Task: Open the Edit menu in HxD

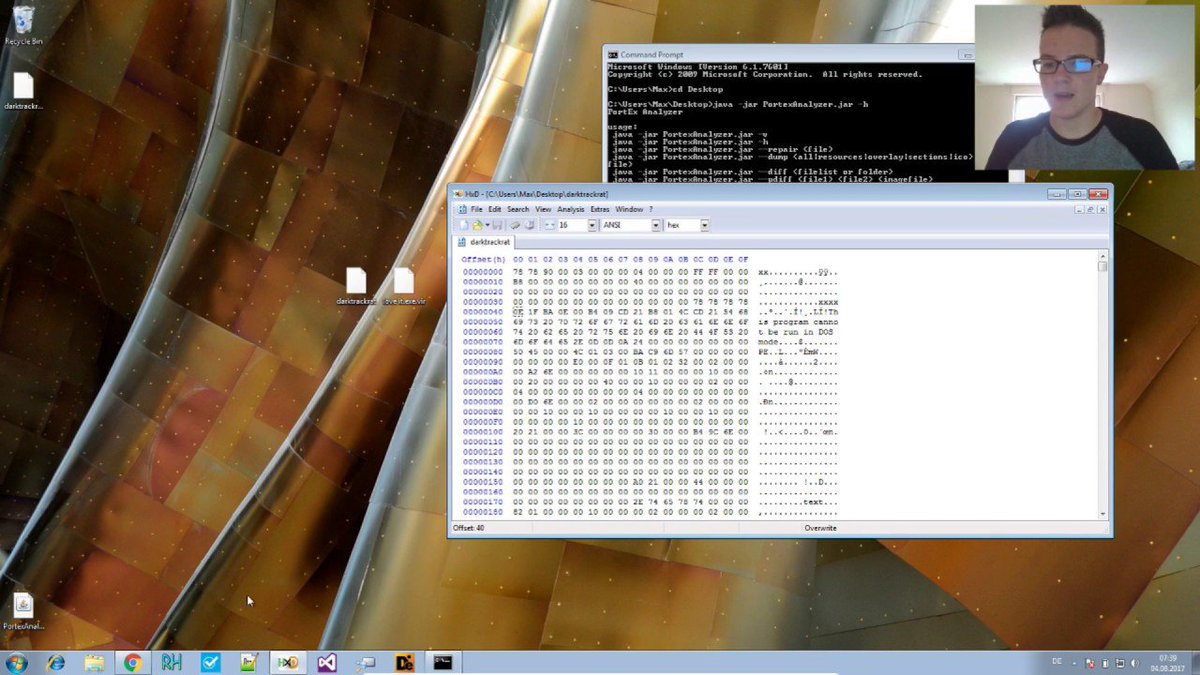Action: [494, 209]
